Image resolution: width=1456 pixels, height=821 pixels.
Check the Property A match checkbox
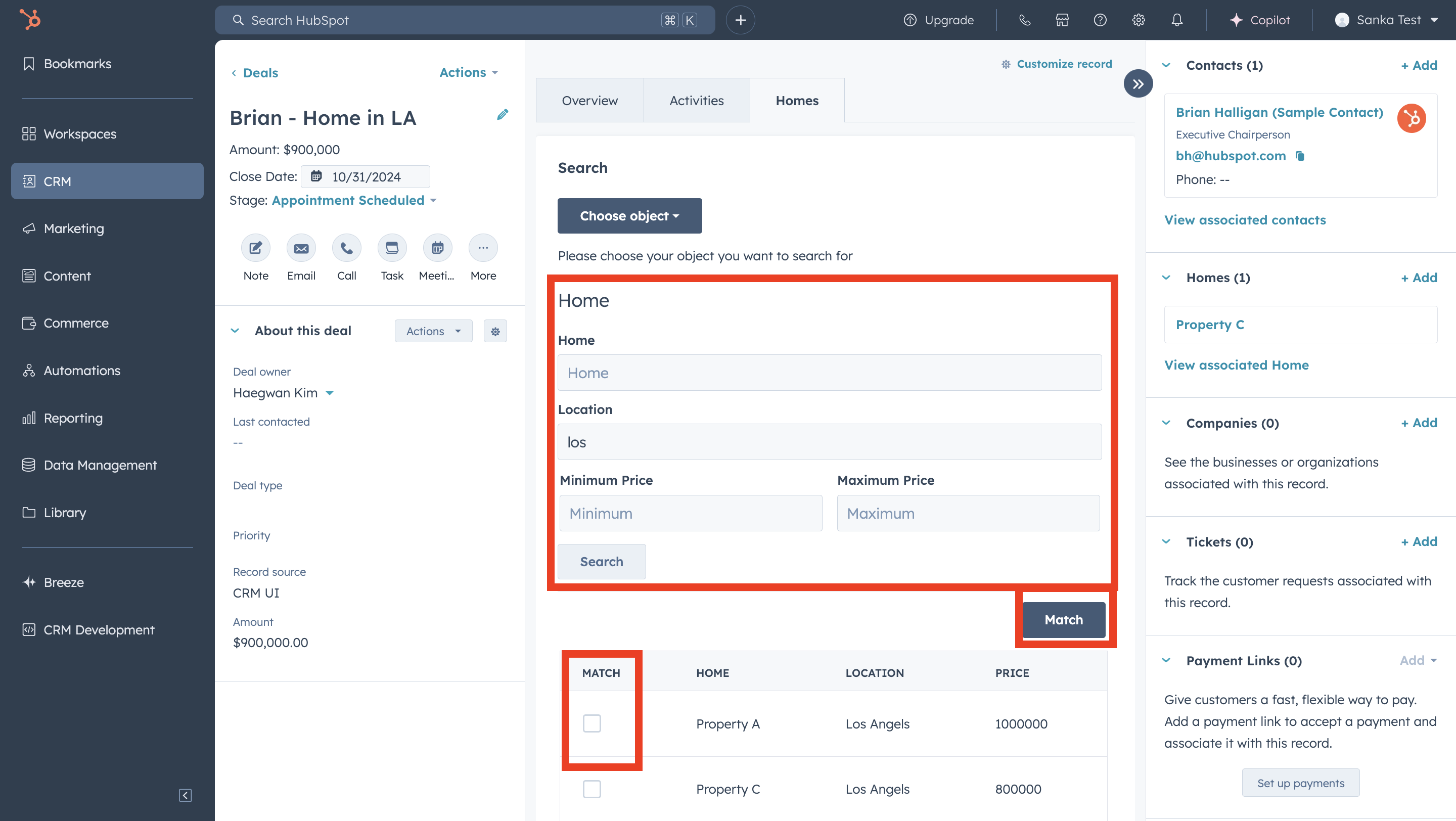coord(591,723)
